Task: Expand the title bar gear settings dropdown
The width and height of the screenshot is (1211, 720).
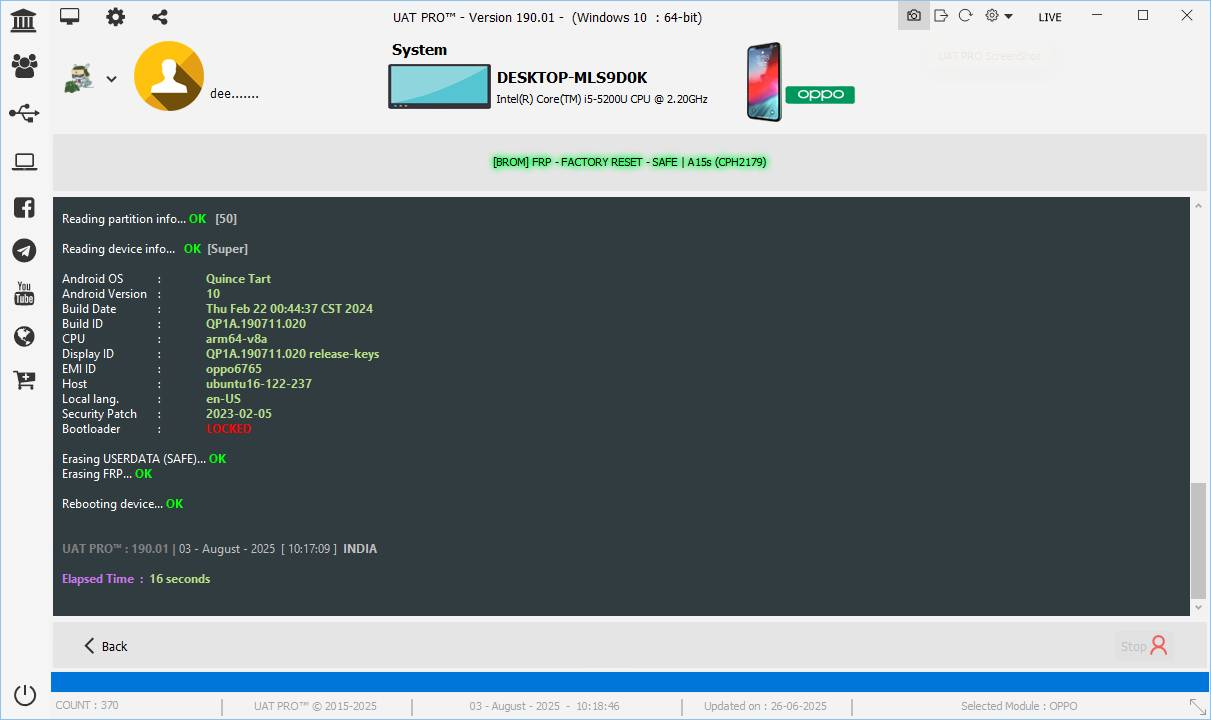Action: 998,16
